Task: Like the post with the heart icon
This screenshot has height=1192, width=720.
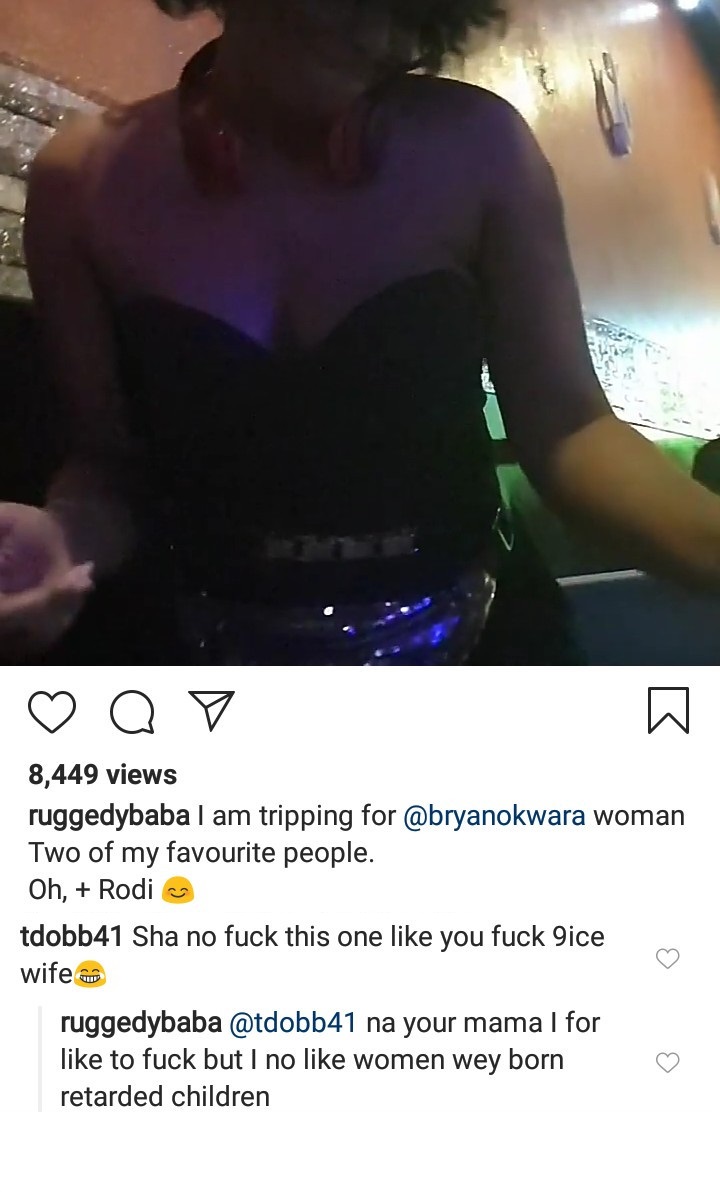Action: coord(52,712)
